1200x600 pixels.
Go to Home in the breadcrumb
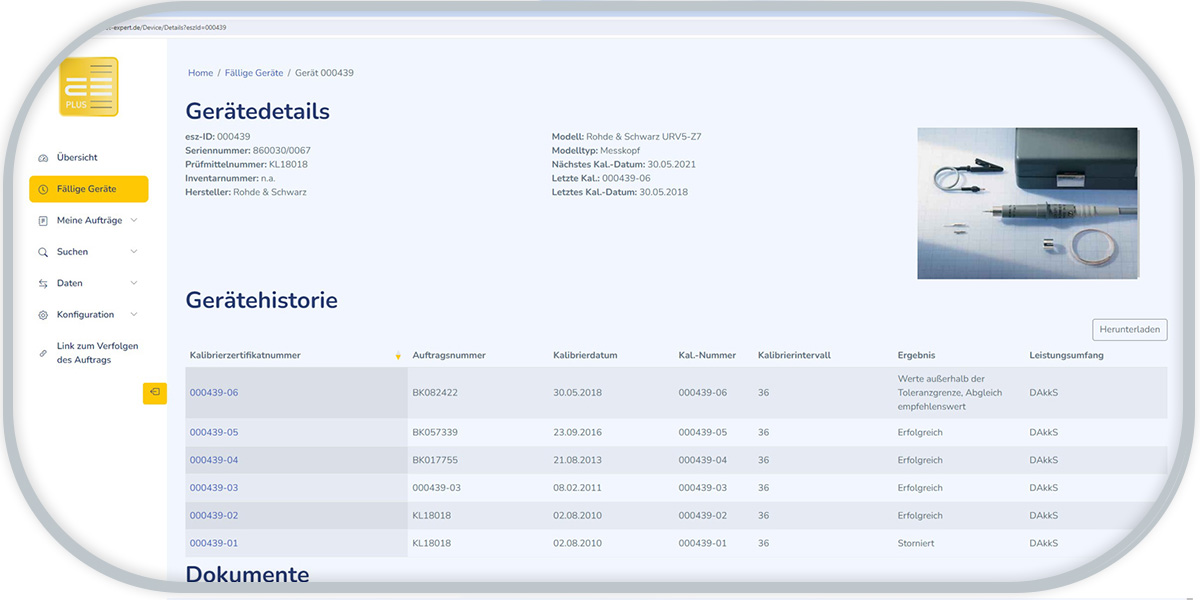(200, 73)
